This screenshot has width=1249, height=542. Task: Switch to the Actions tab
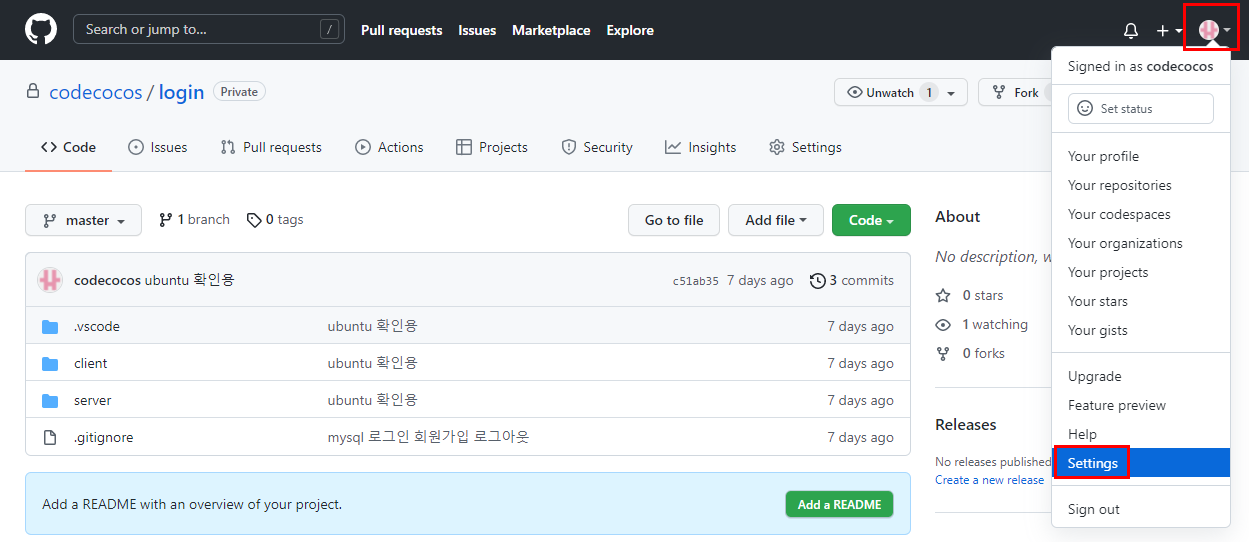click(389, 147)
